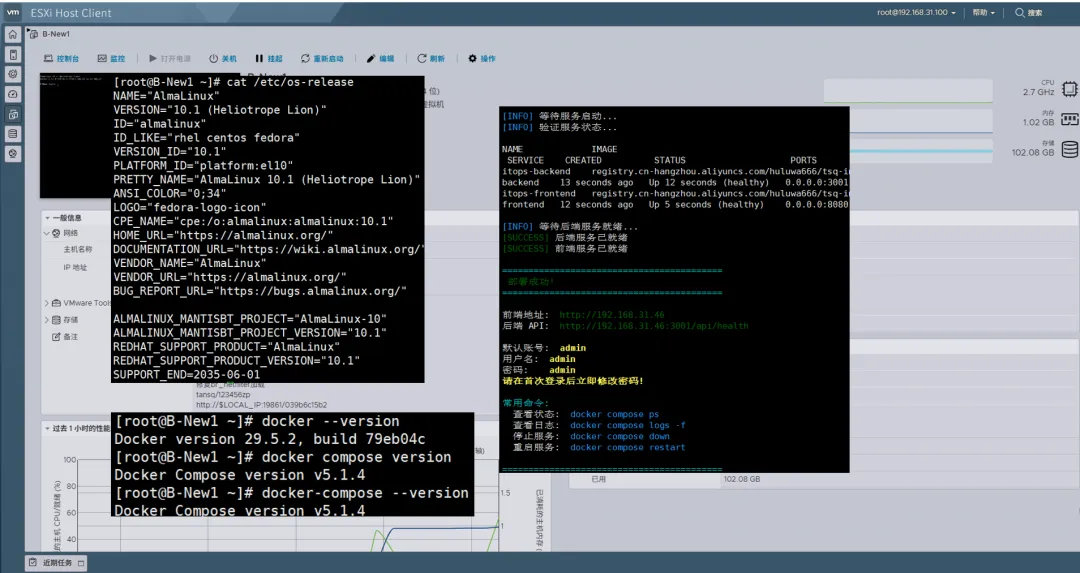Viewport: 1080px width, 573px height.
Task: Collapse the 网络 network section
Action: [47, 233]
